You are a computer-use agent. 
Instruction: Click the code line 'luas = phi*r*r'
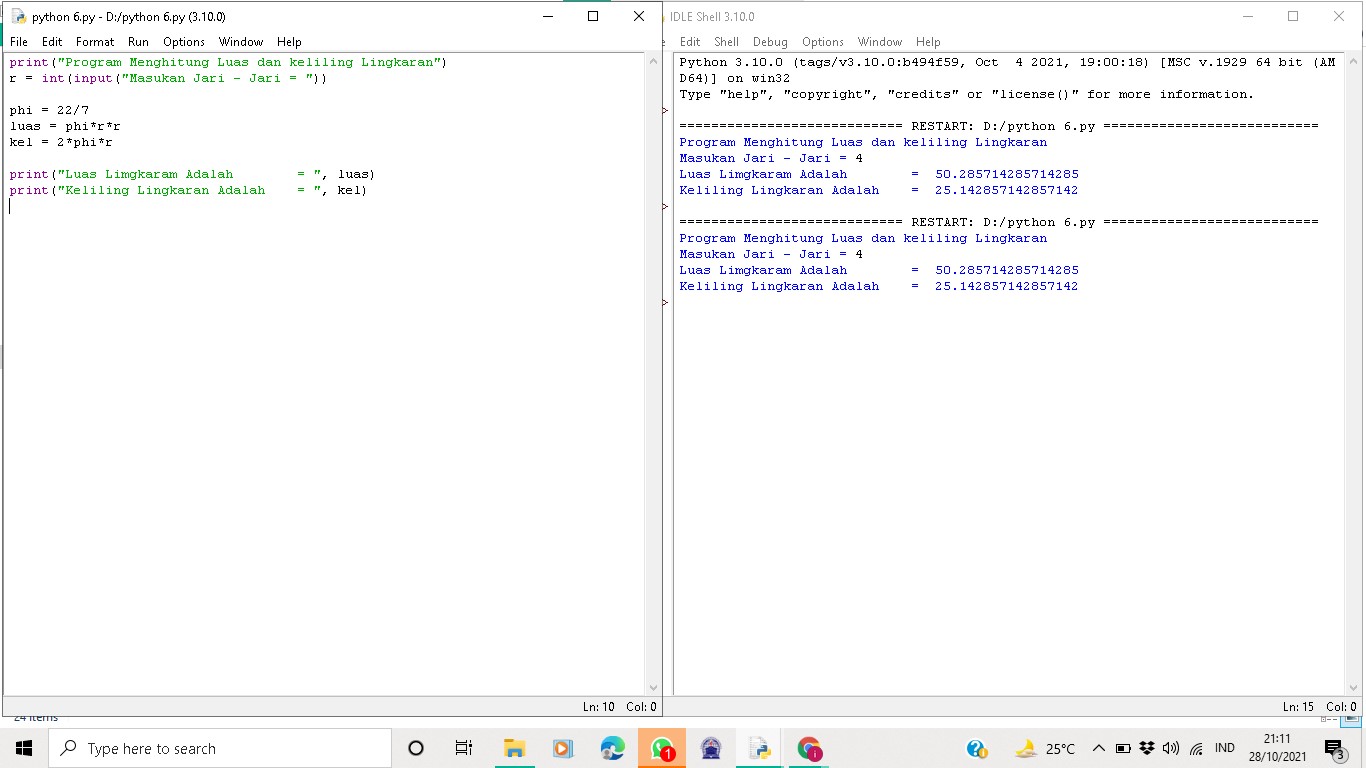[65, 126]
